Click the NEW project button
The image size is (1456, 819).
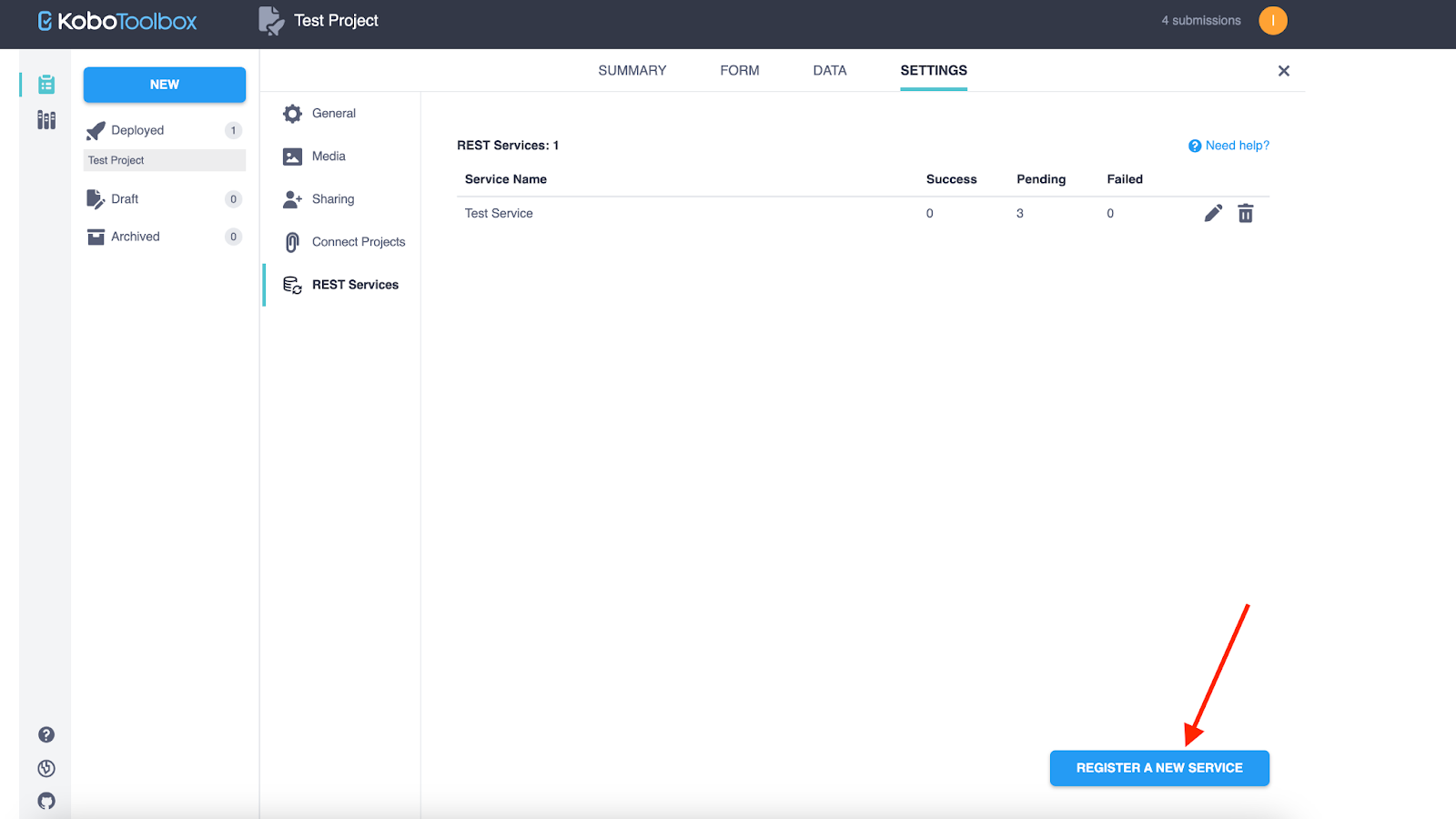(x=164, y=85)
